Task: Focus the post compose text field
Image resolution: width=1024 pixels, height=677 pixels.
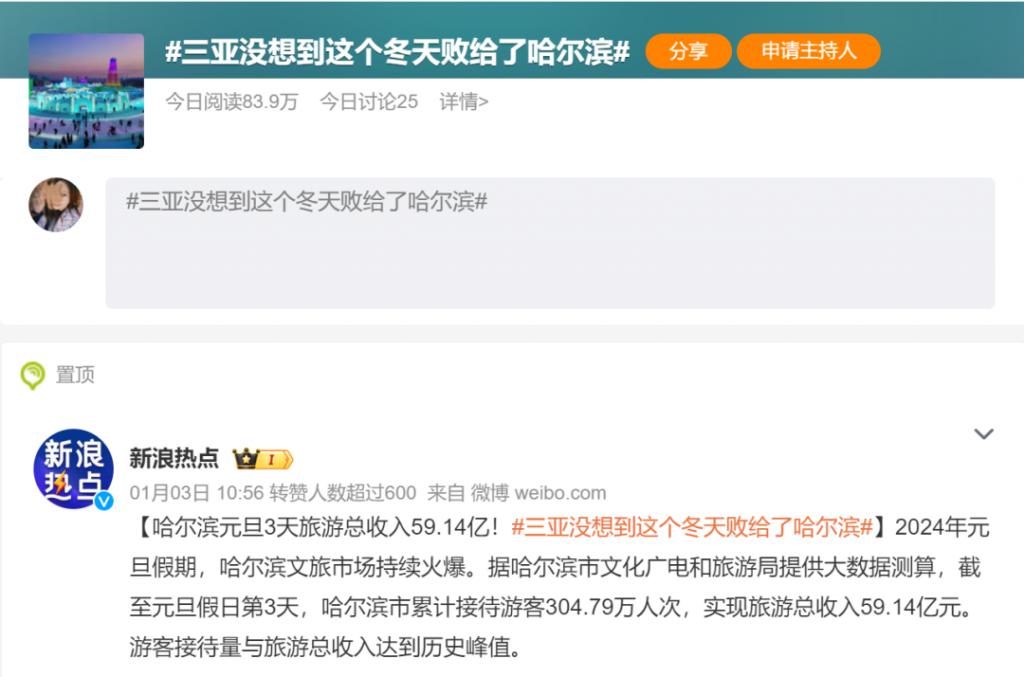Action: tap(550, 243)
